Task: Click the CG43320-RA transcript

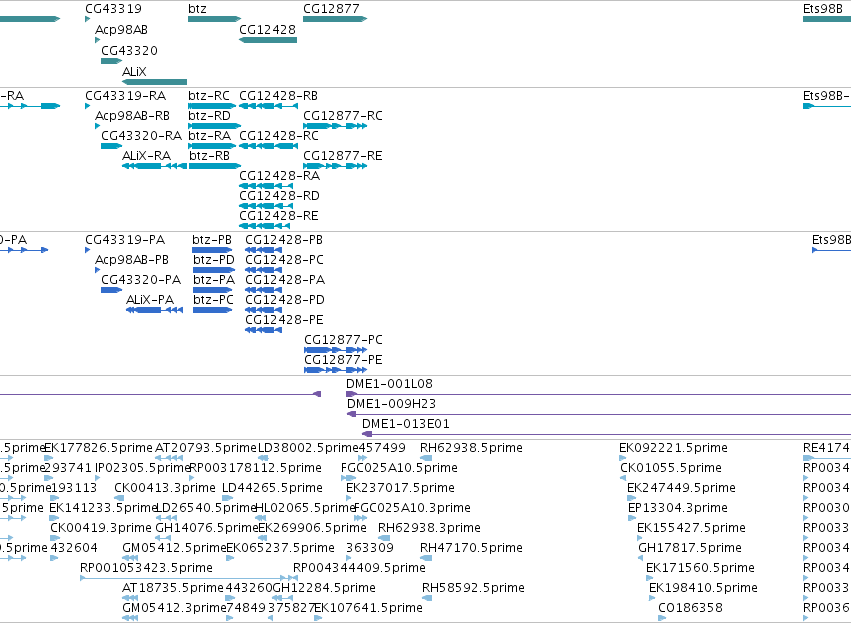Action: click(111, 146)
